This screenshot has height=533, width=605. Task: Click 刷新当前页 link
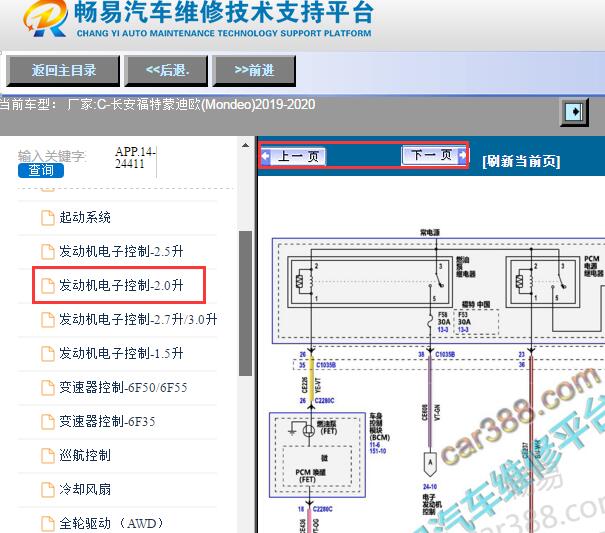pos(521,161)
